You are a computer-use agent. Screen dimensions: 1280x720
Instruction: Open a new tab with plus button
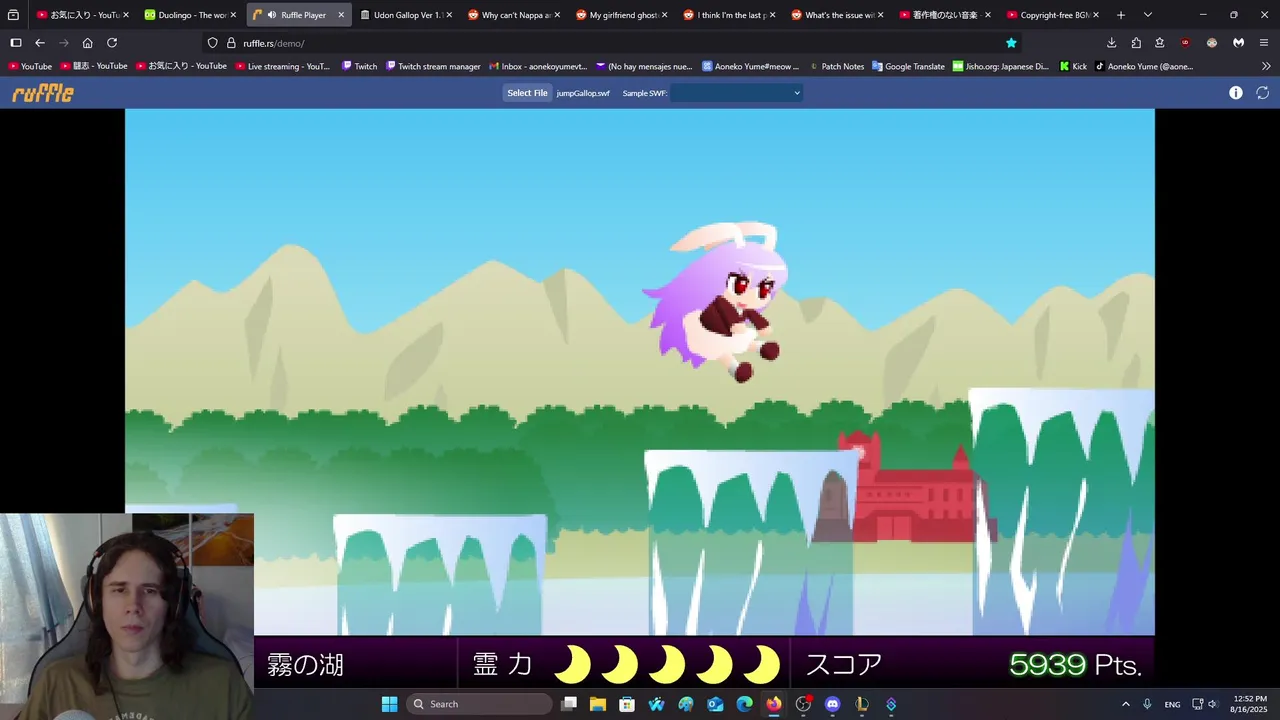(1121, 15)
